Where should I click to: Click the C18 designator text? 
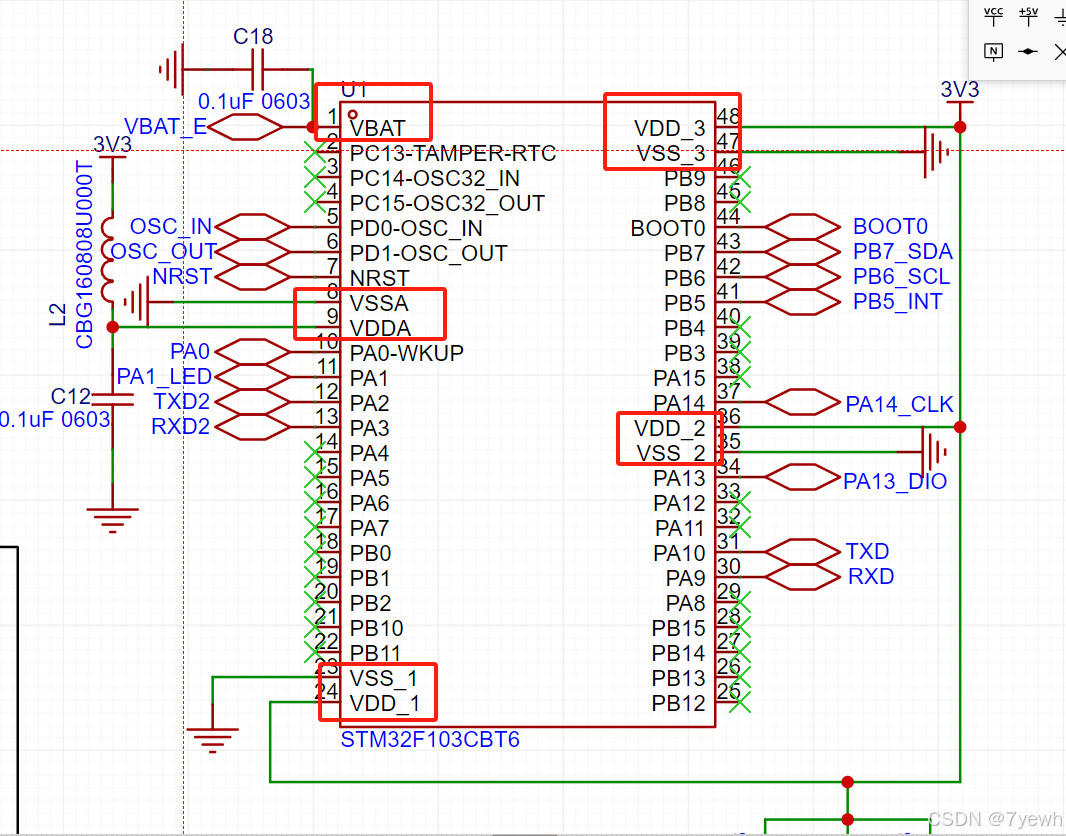tap(253, 37)
